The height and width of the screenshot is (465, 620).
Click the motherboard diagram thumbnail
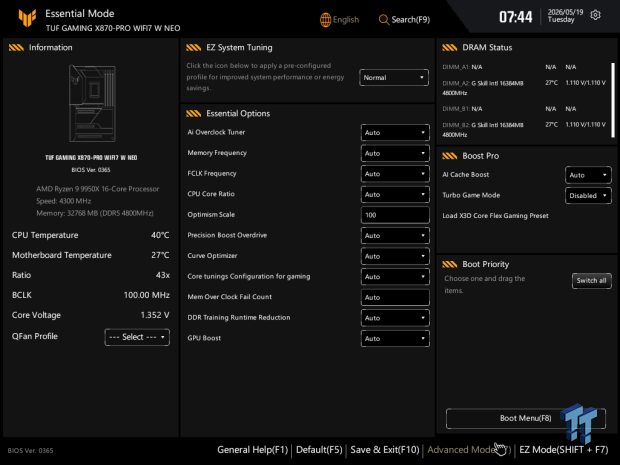pyautogui.click(x=93, y=104)
